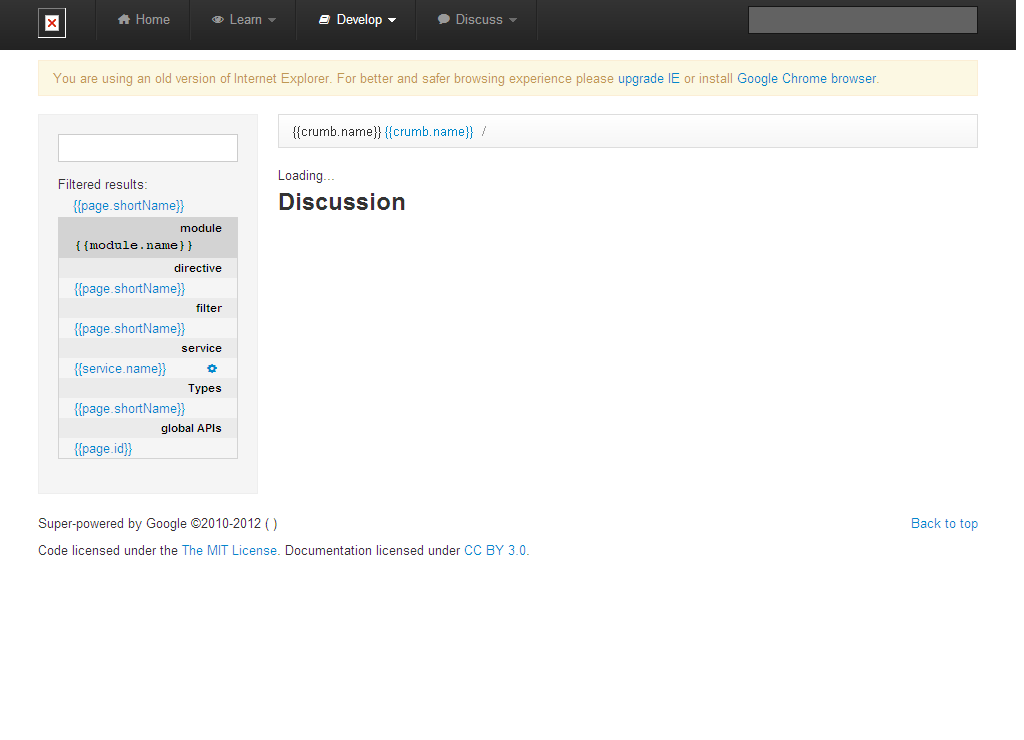1024x740 pixels.
Task: Open the CC BY 3.0 link
Action: [x=495, y=551]
